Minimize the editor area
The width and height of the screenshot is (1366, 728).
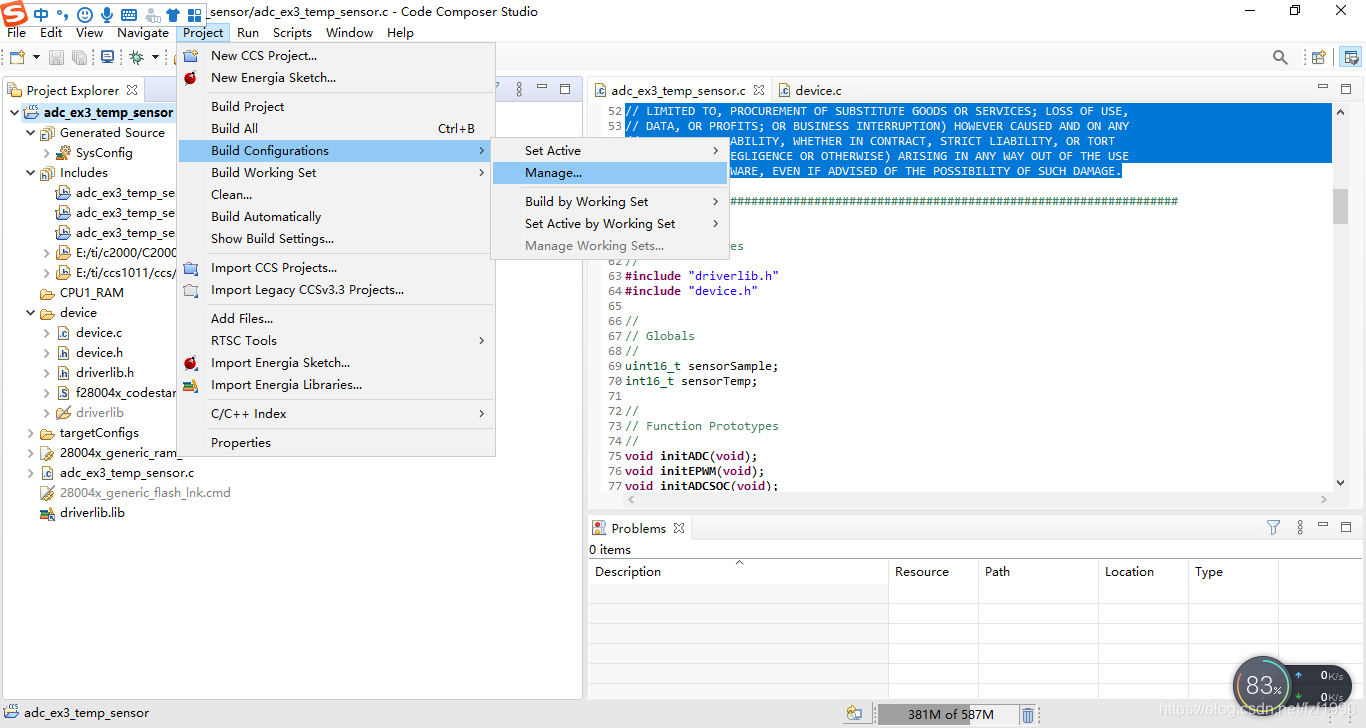pos(1323,88)
